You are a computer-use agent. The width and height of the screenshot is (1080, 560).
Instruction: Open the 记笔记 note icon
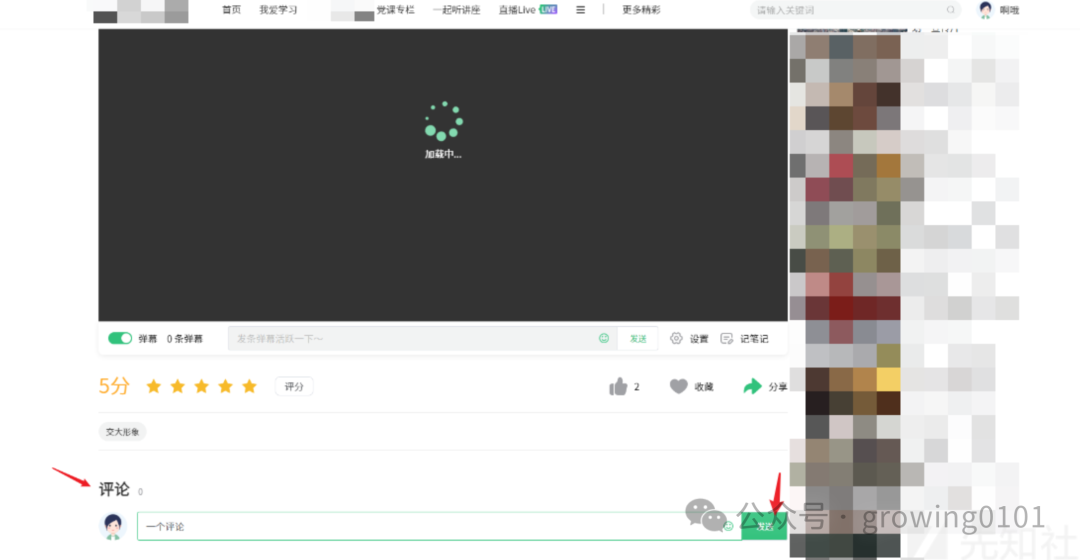tap(727, 338)
